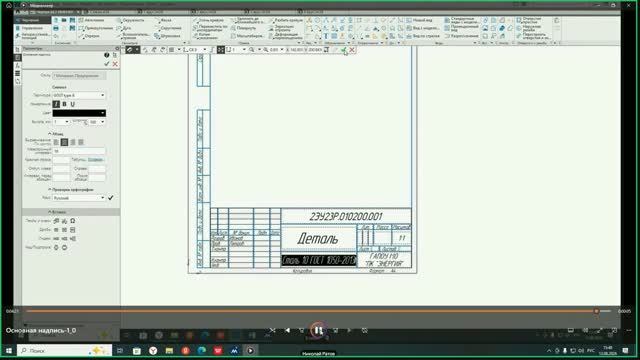This screenshot has height=360, width=640.
Task: Set paragraph alignment to center
Action: coord(64,142)
